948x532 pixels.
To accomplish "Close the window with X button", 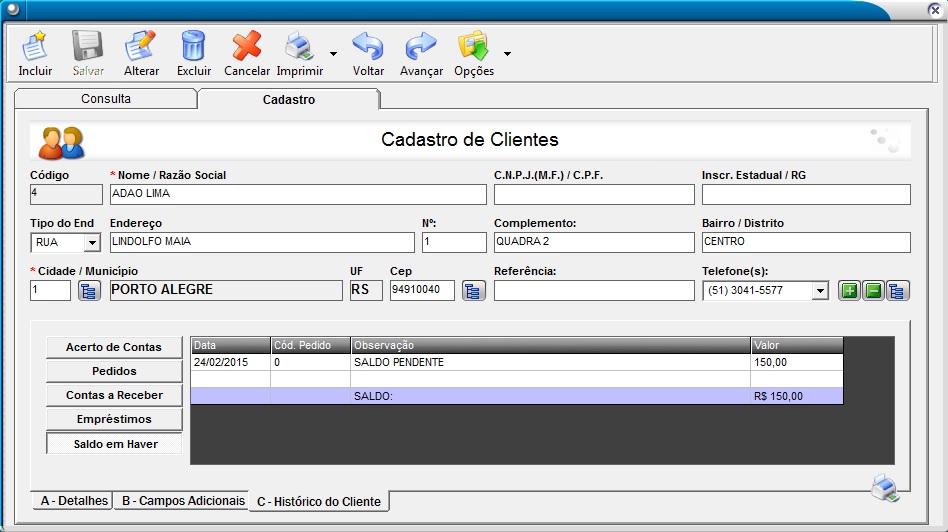I will click(935, 10).
